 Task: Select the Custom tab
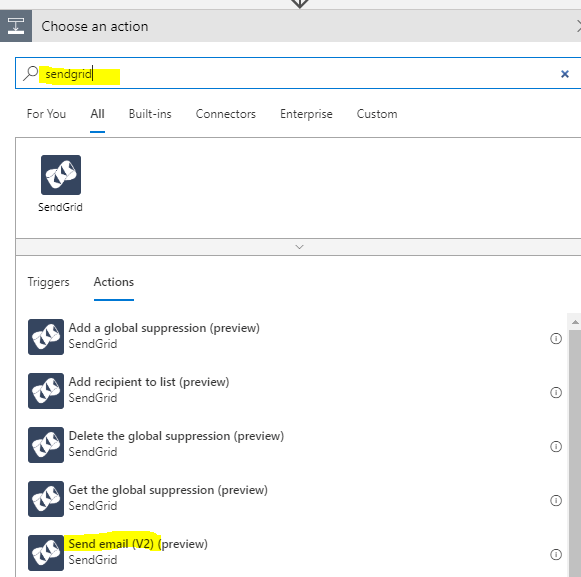point(377,114)
